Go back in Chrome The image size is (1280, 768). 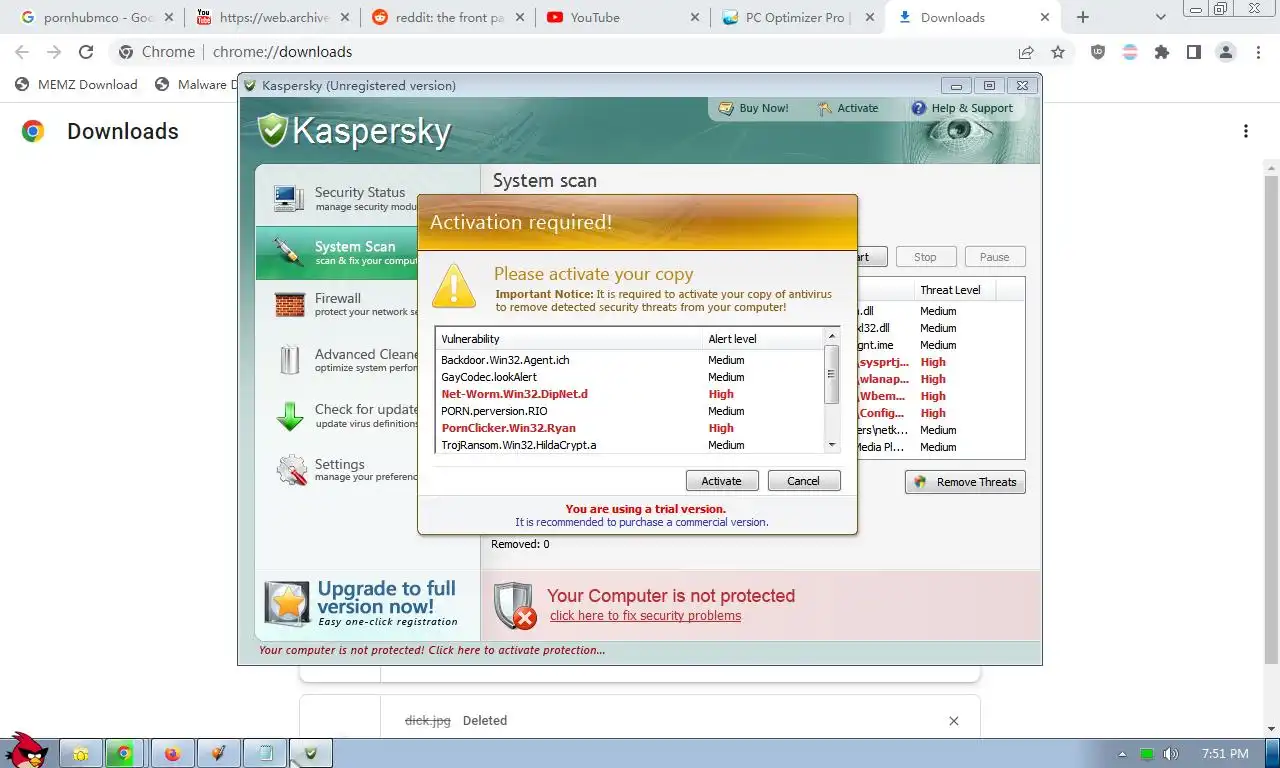(x=22, y=52)
